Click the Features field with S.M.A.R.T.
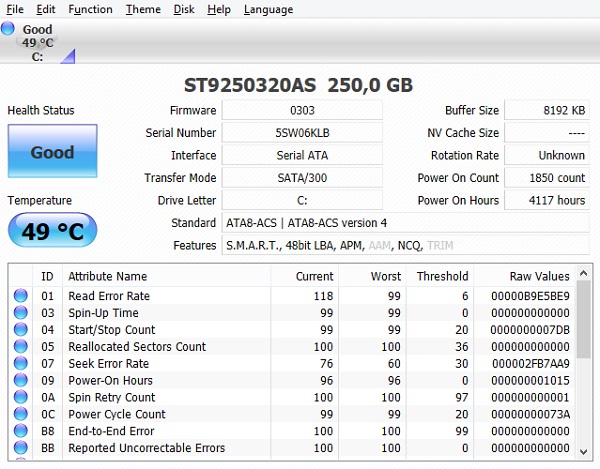This screenshot has height=469, width=600. [406, 245]
